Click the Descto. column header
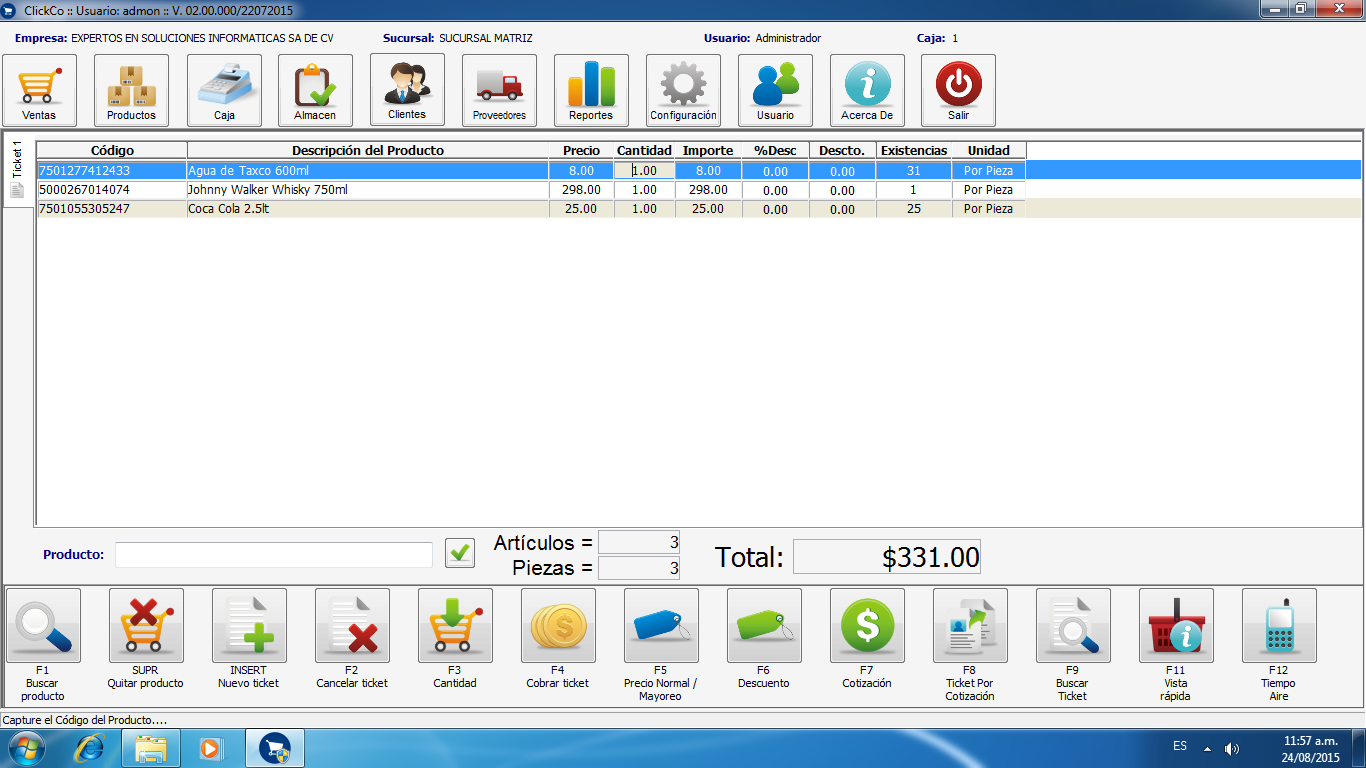1366x768 pixels. click(x=842, y=150)
